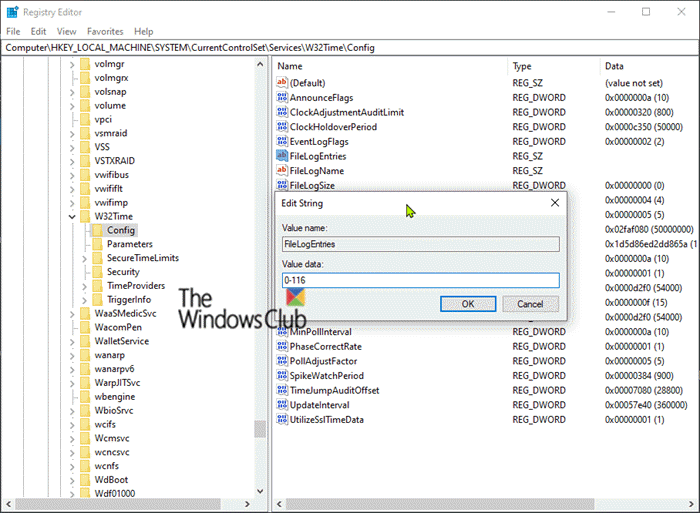
Task: Select the Config folder icon
Action: pyautogui.click(x=97, y=230)
